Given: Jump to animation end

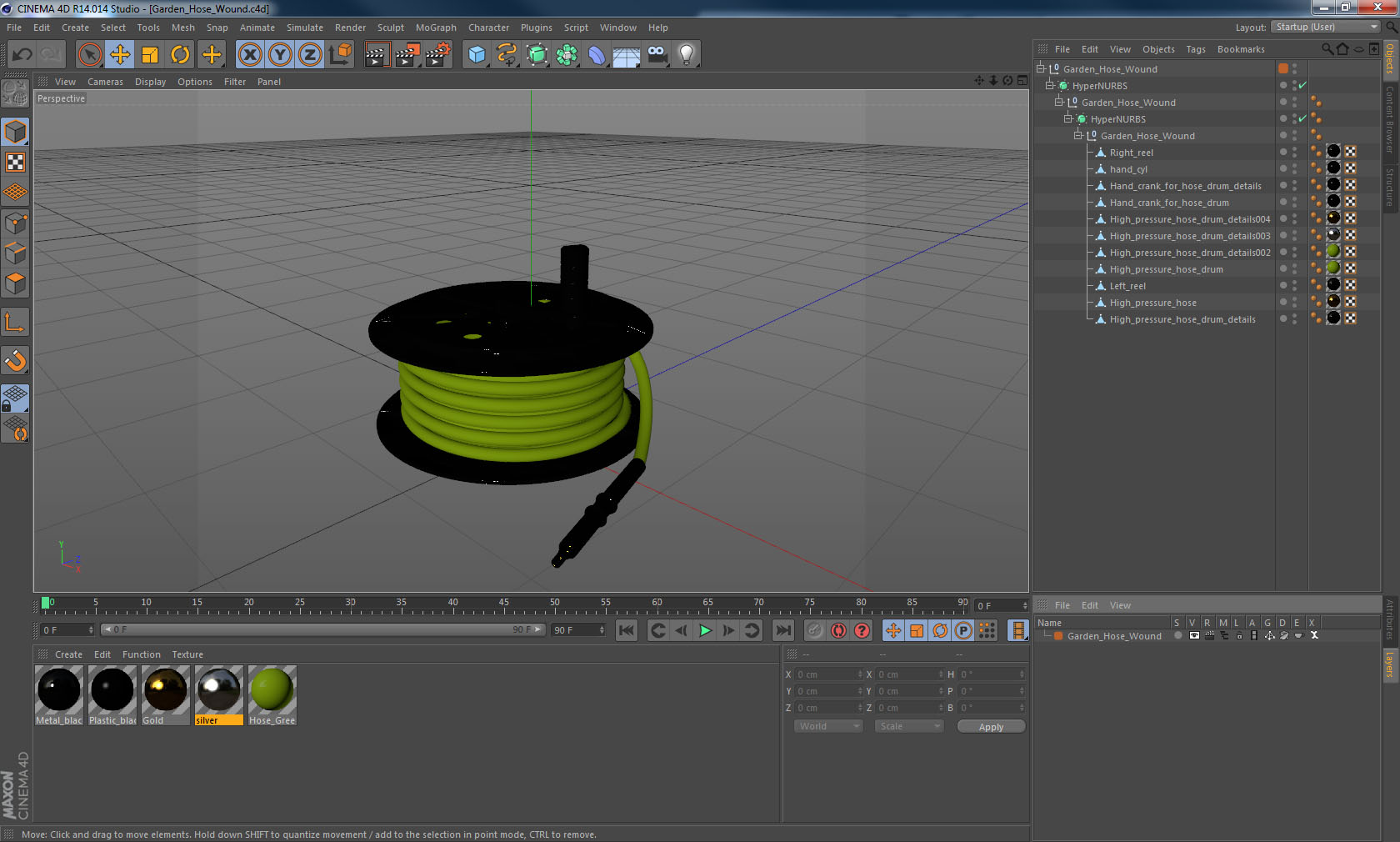Looking at the screenshot, I should click(783, 630).
